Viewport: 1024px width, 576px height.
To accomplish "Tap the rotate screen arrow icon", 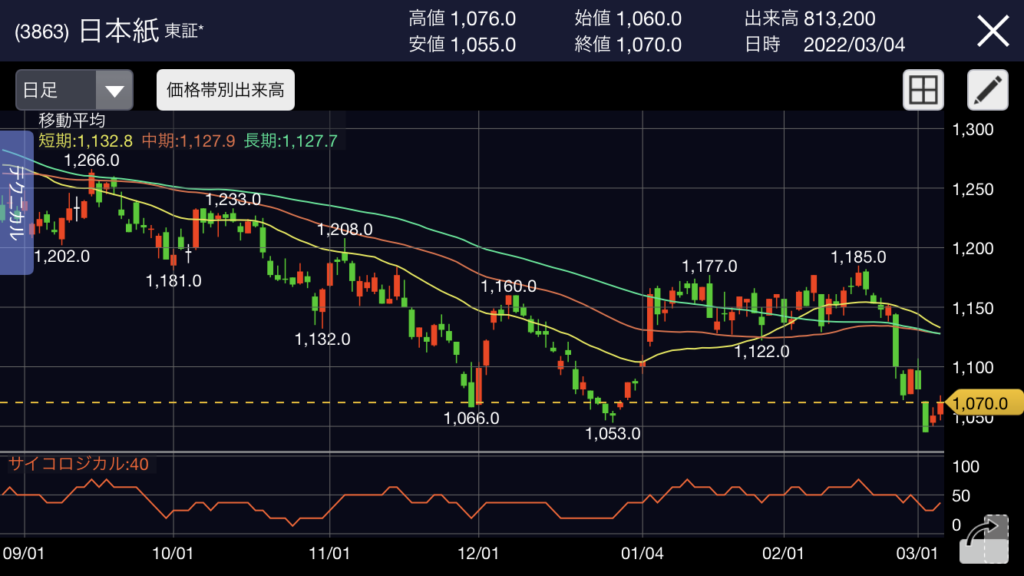I will click(984, 538).
